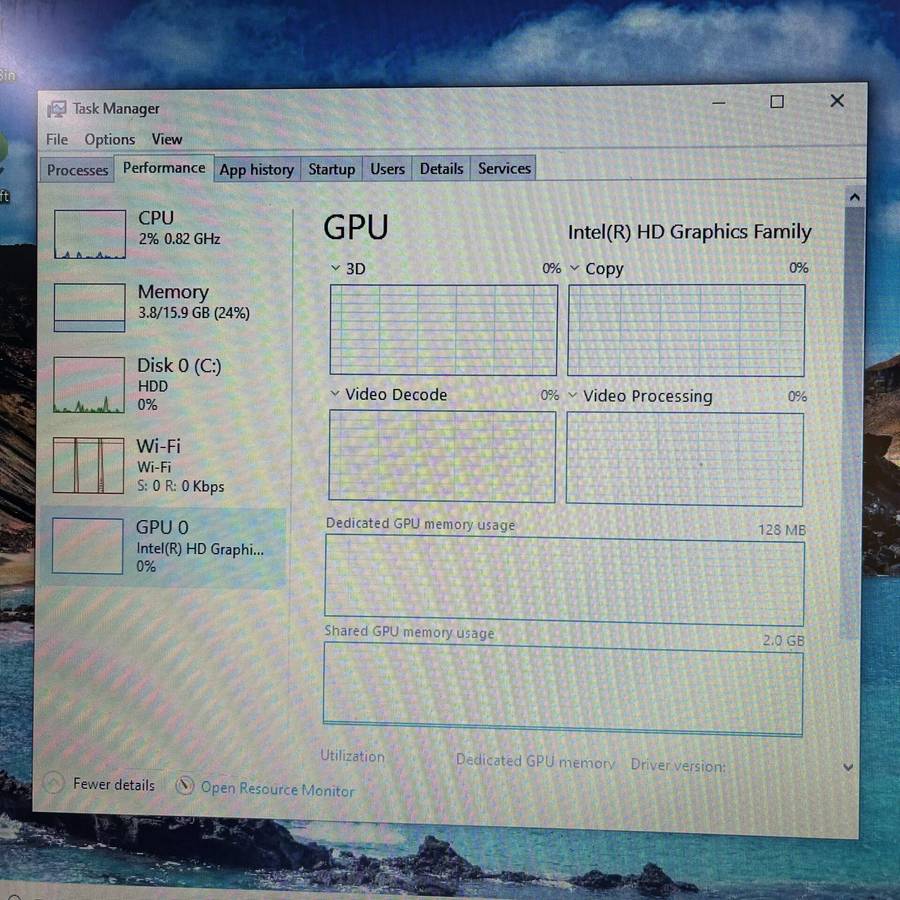The height and width of the screenshot is (900, 900).
Task: Click the Video Decode utilization graph
Action: coord(442,456)
